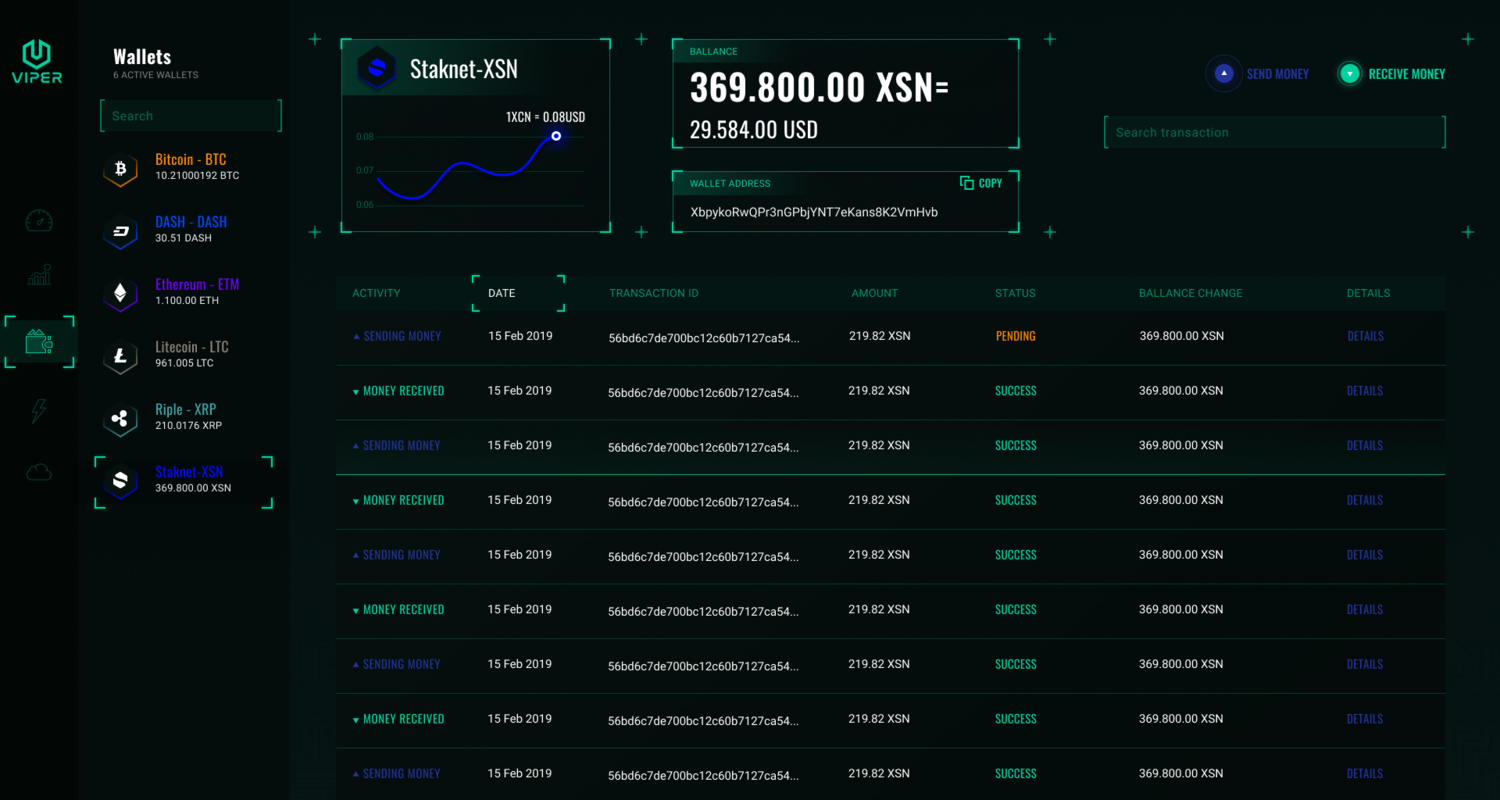
Task: Click the DASH coin icon
Action: point(120,232)
